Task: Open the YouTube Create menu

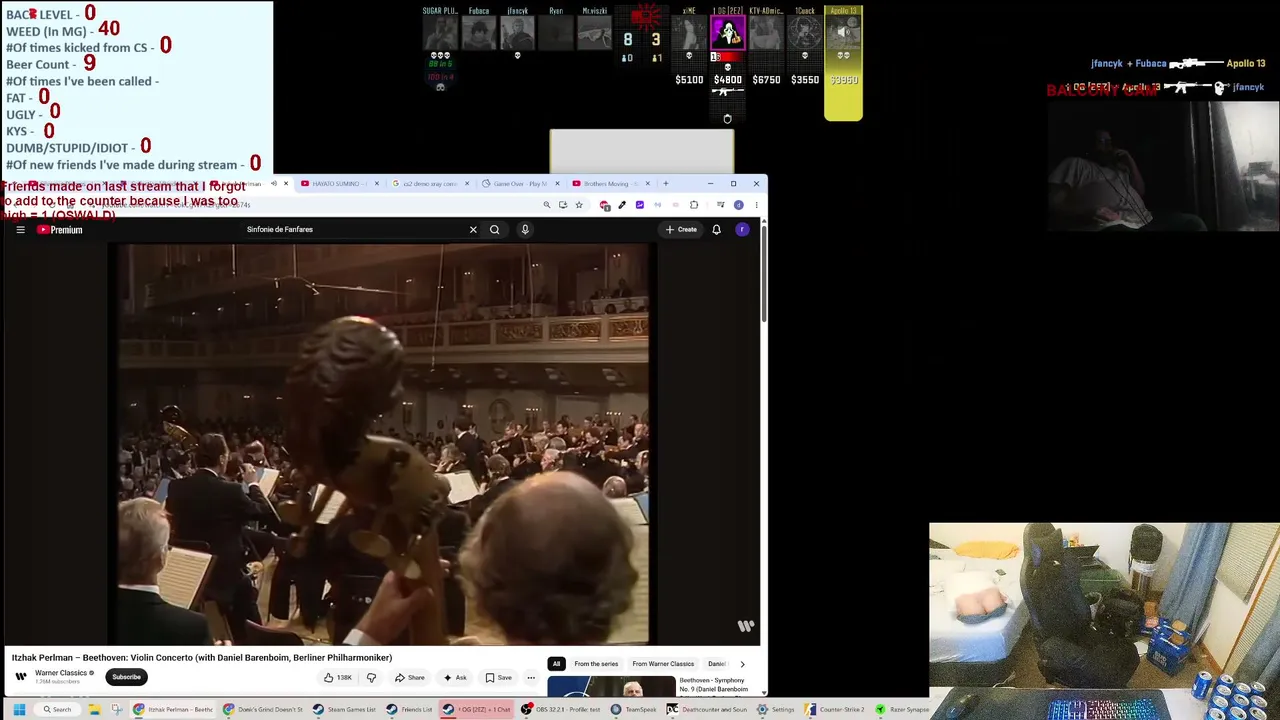Action: click(681, 230)
